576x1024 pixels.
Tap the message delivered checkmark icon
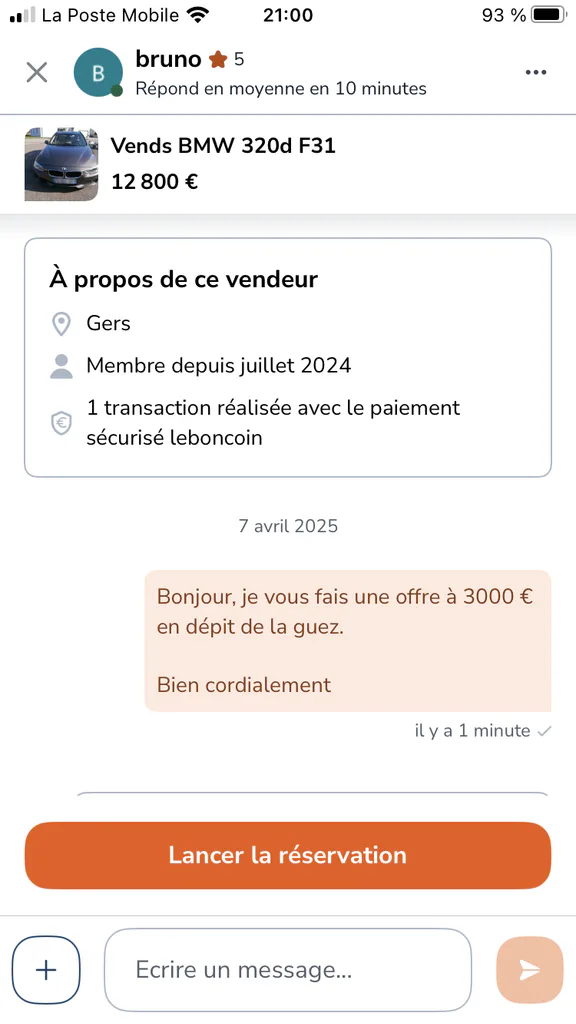[x=543, y=731]
